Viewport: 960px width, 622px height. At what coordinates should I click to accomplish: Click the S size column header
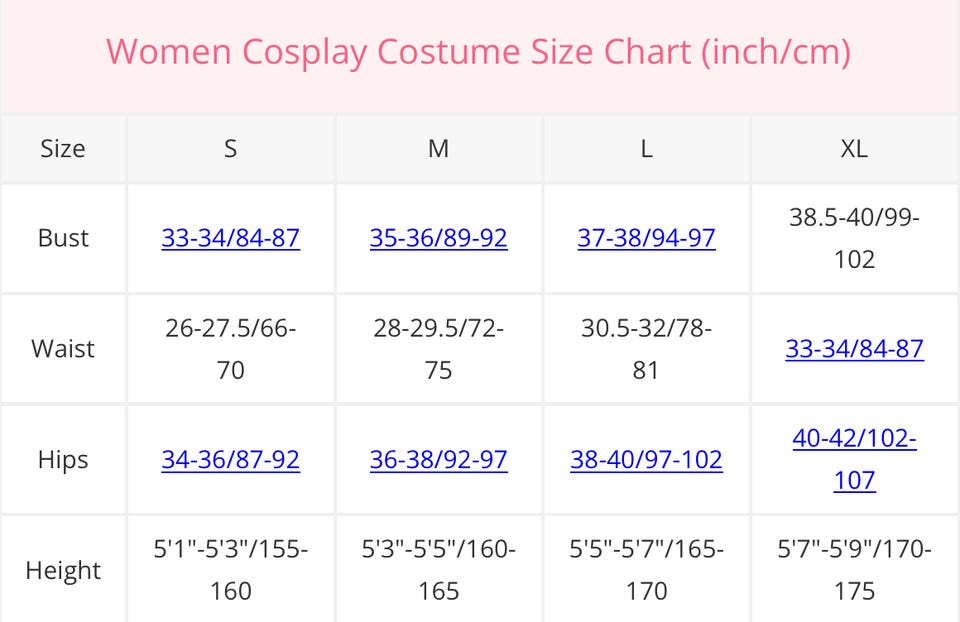(230, 149)
